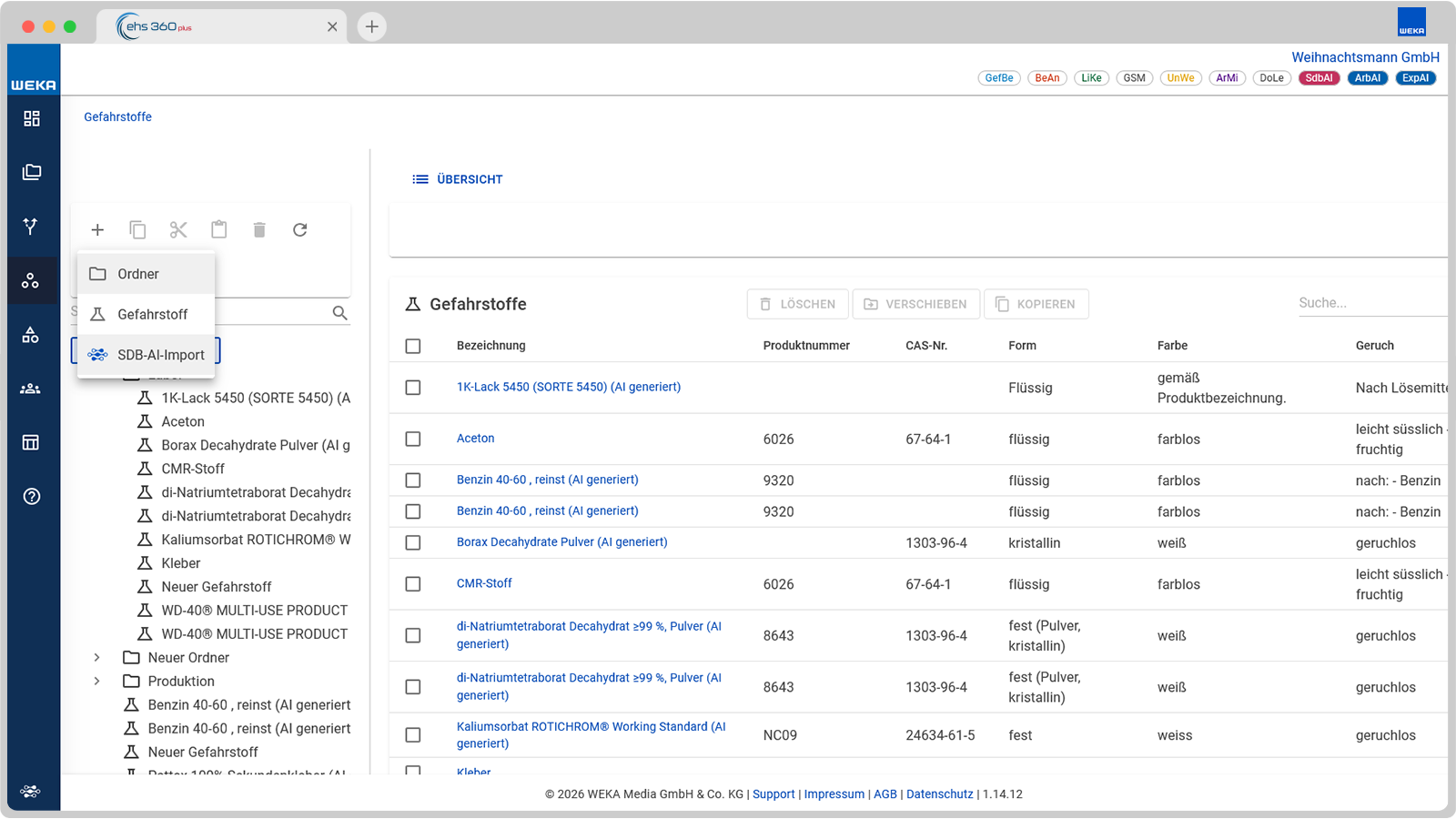
Task: Open the folders icon in sidebar
Action: pos(32,172)
